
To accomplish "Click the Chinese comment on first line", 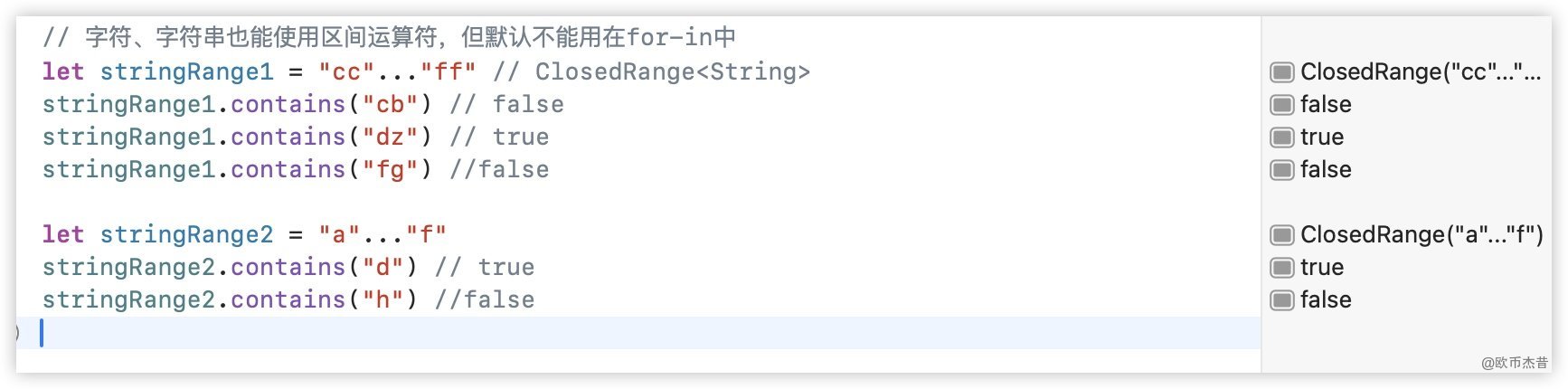I will click(x=389, y=38).
